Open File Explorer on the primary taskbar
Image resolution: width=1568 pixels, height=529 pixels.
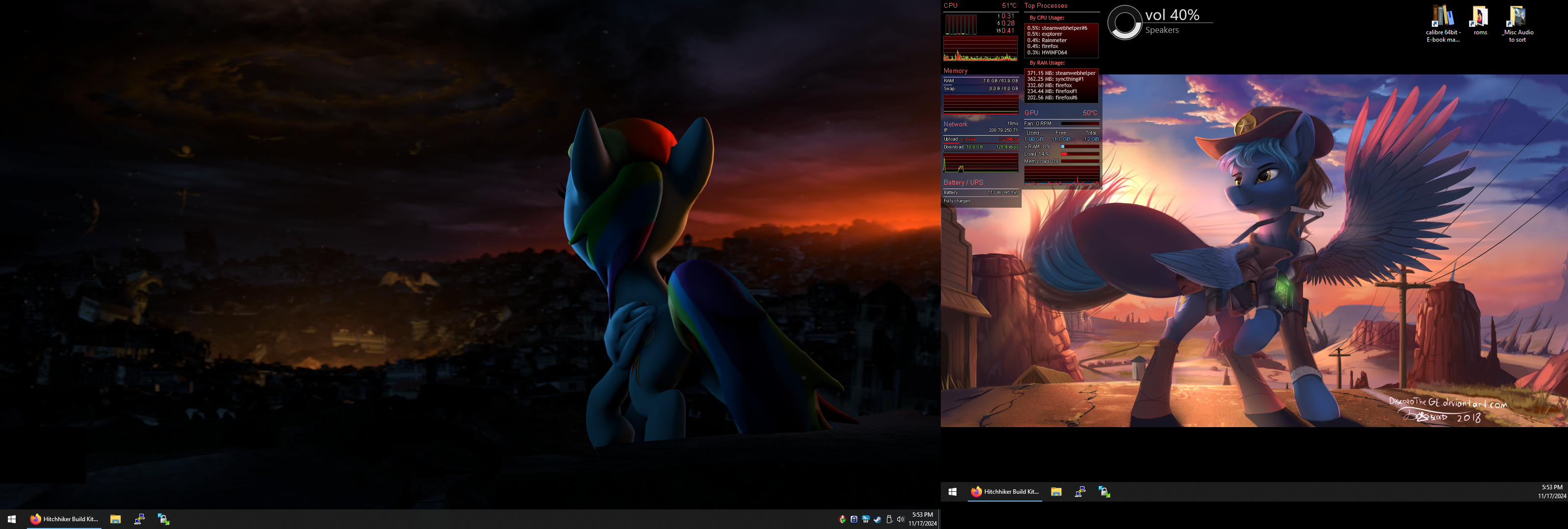pos(115,519)
